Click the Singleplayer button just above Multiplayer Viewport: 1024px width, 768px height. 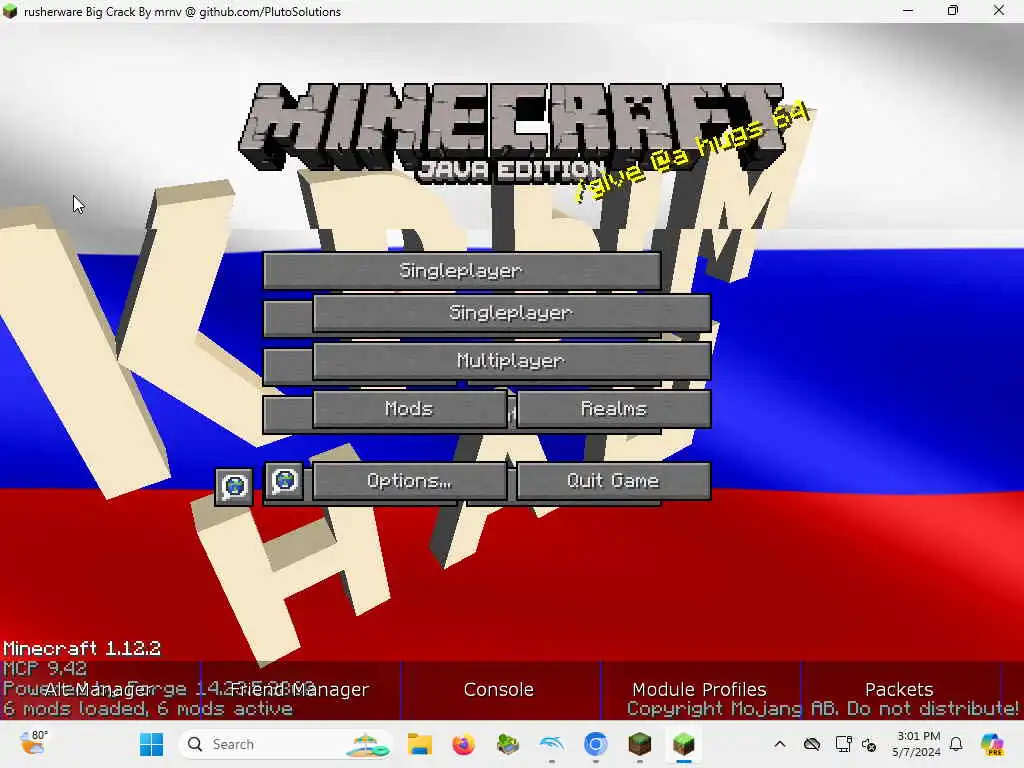click(511, 313)
